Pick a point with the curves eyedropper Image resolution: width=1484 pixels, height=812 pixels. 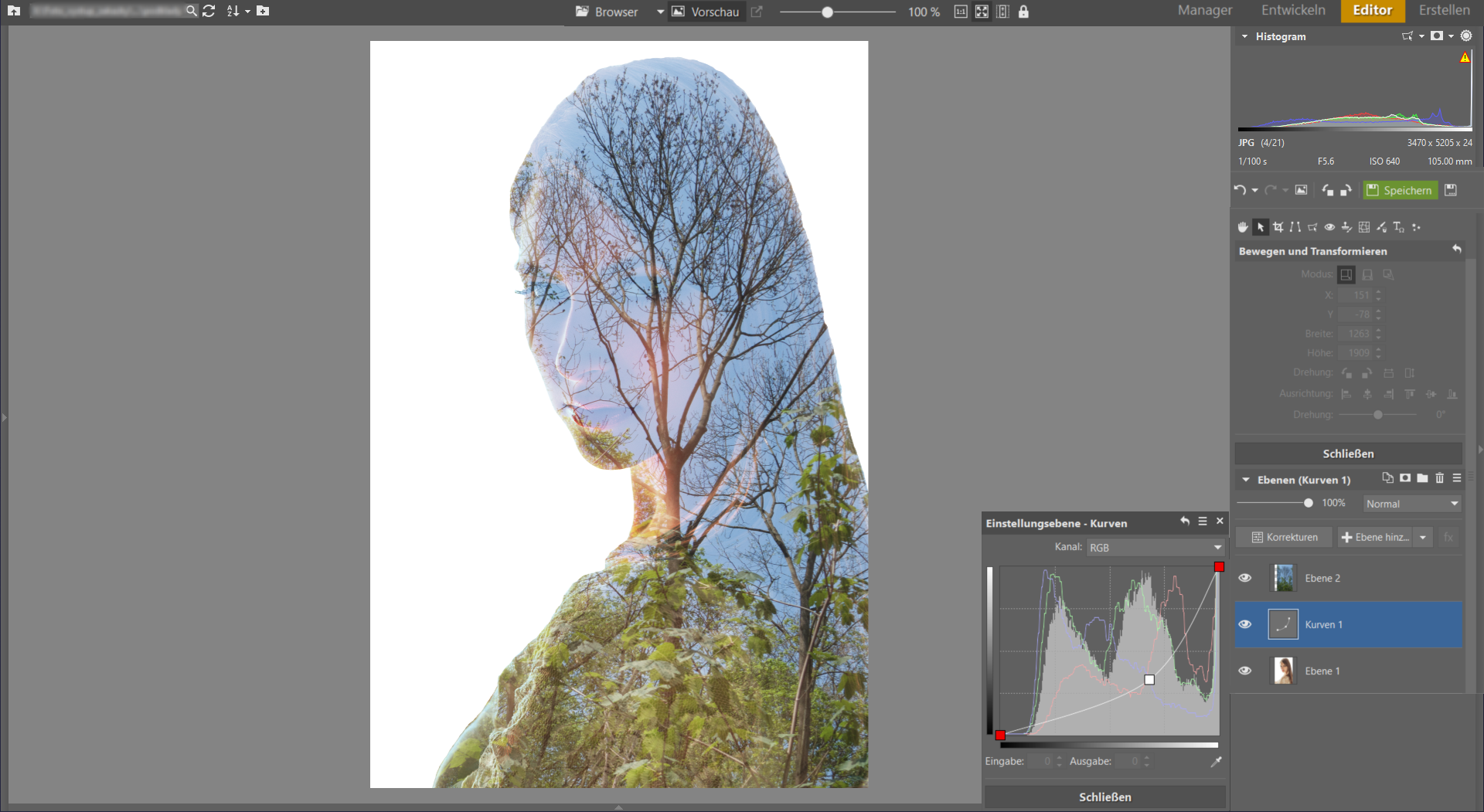pos(1216,762)
